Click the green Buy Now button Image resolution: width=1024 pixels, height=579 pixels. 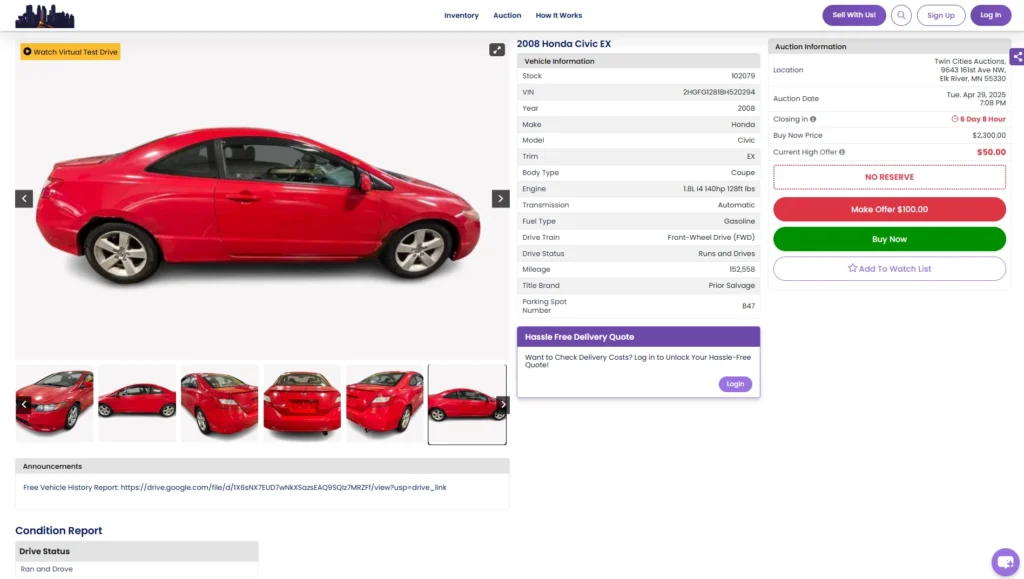coord(889,239)
